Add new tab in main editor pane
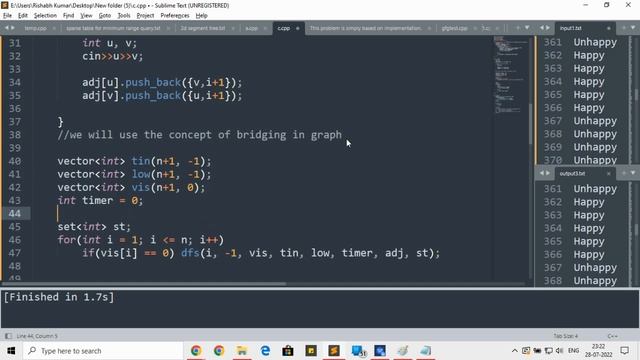Image resolution: width=640 pixels, height=360 pixels. 518,28
